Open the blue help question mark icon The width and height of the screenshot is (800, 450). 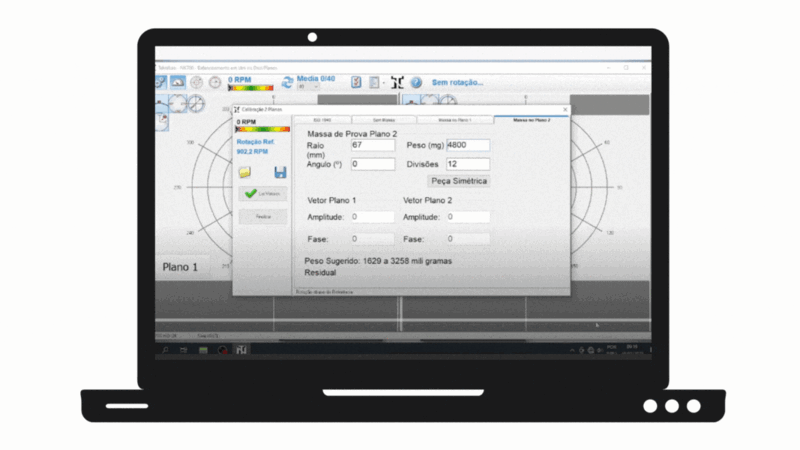(x=416, y=82)
